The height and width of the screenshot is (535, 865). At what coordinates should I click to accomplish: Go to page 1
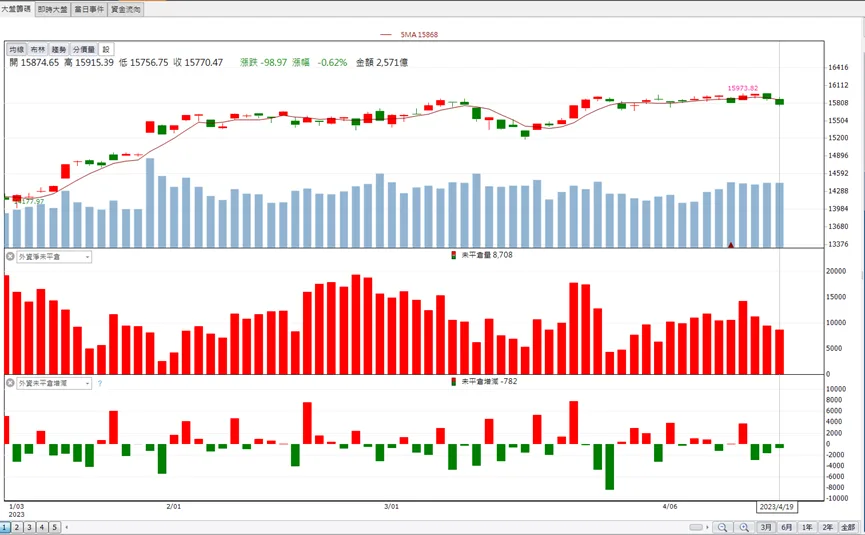click(5, 527)
